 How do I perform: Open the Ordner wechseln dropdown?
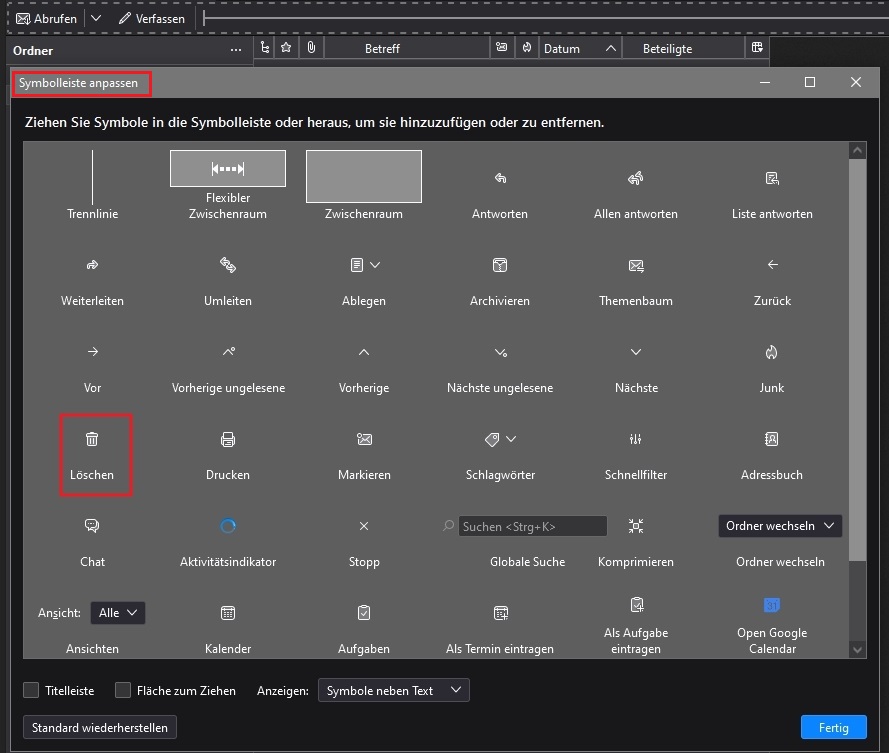pyautogui.click(x=780, y=526)
